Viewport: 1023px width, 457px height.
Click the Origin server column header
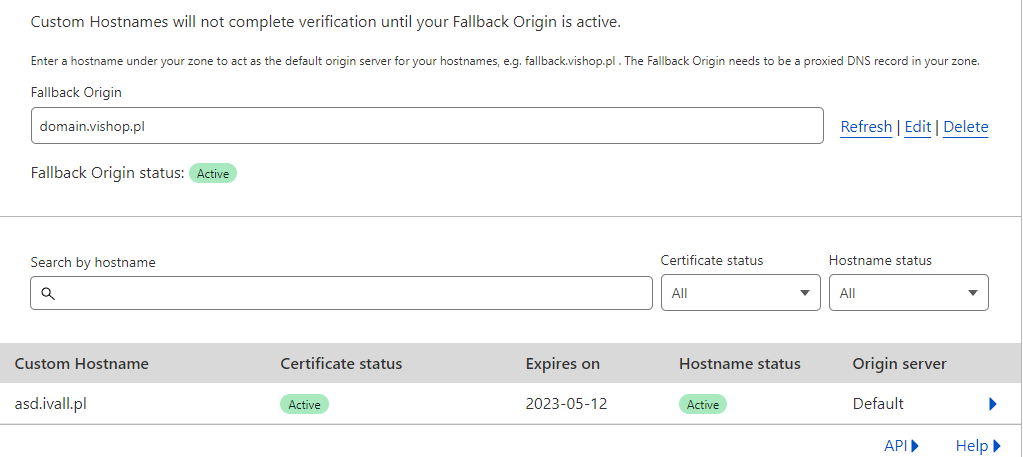coord(899,364)
